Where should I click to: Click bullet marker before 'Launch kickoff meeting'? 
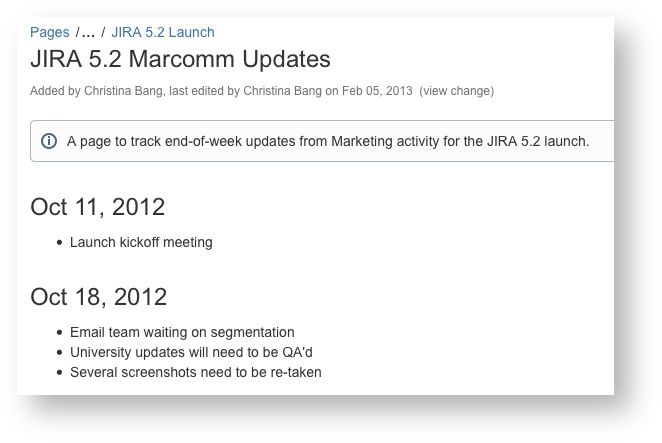(x=60, y=242)
